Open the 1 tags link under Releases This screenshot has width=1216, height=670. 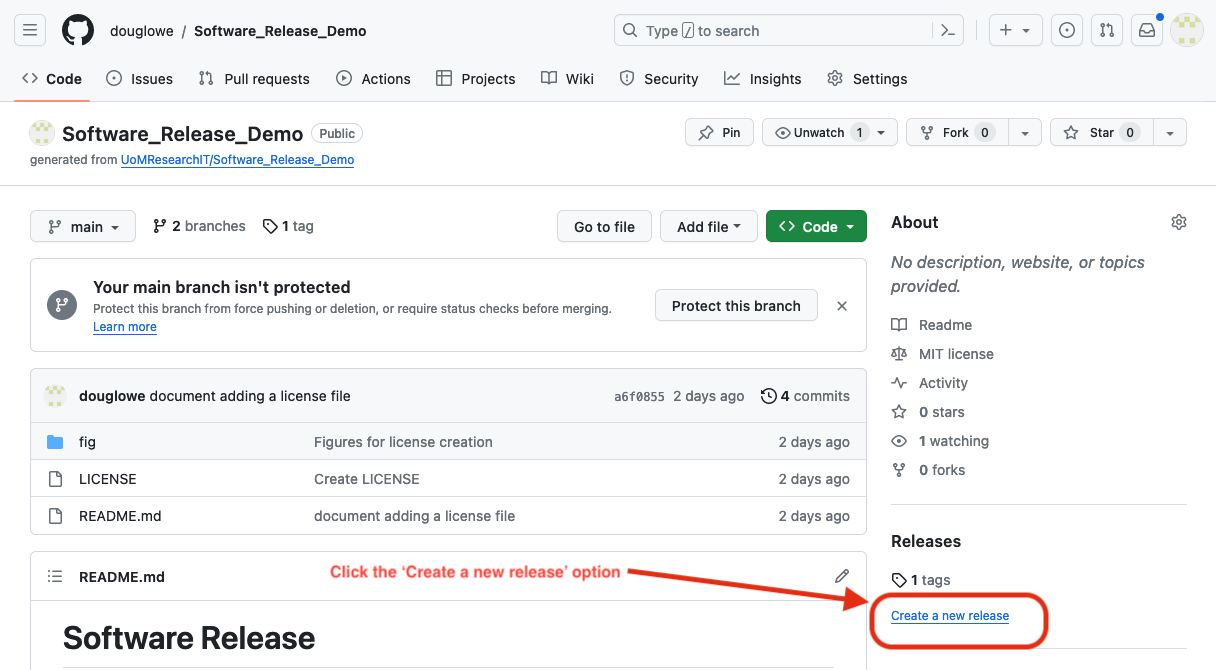click(x=921, y=580)
